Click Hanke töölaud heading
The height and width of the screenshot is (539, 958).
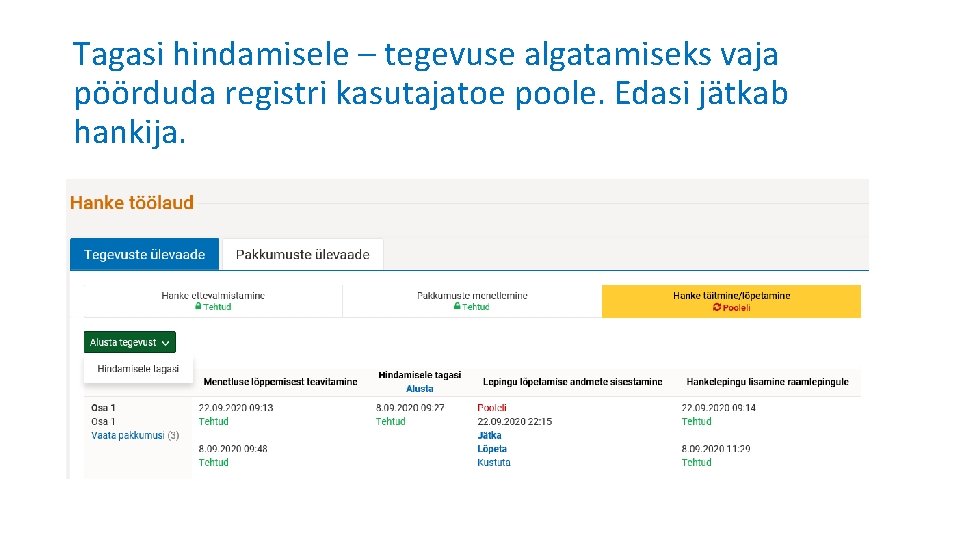[132, 202]
